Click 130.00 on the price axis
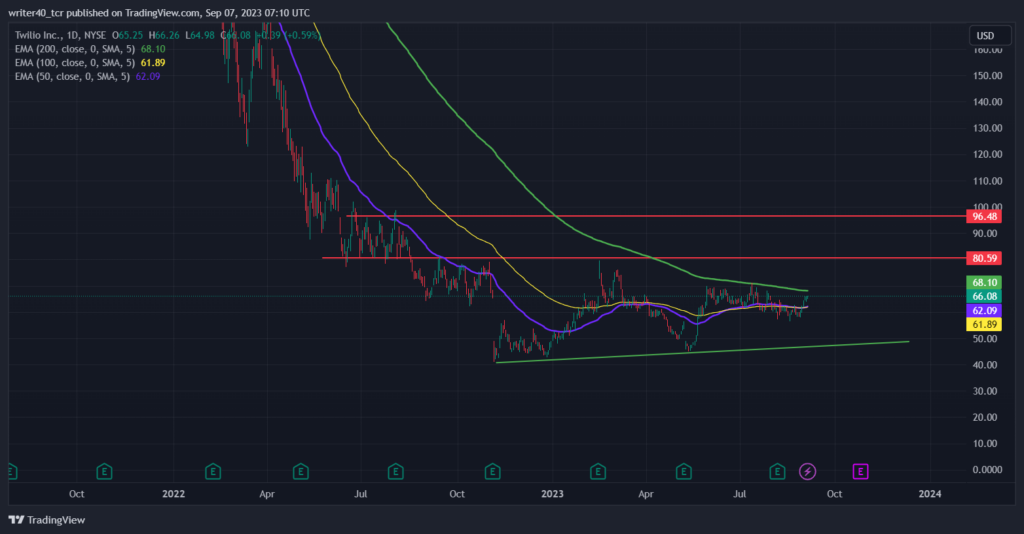Viewport: 1024px width, 534px height. click(987, 128)
